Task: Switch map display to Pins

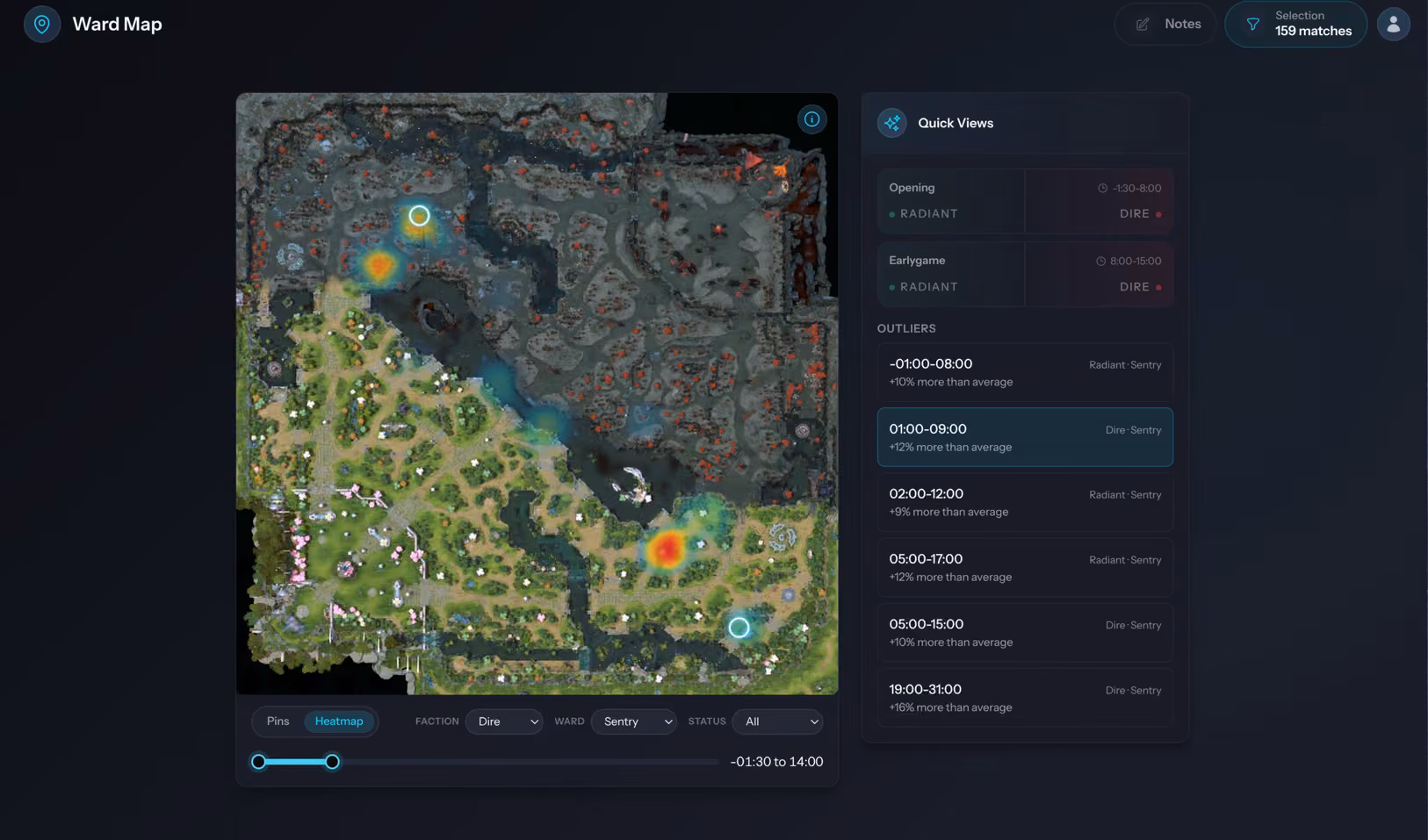Action: (278, 722)
